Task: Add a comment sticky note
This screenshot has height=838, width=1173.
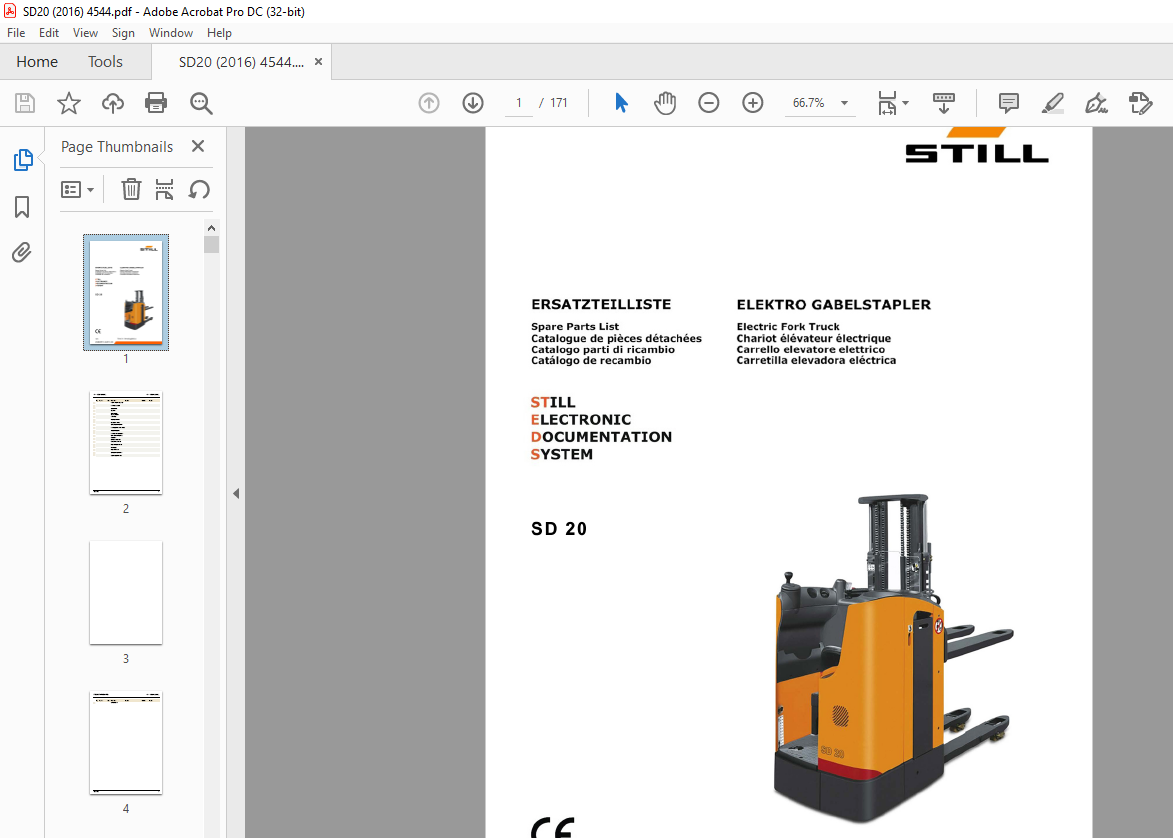Action: (x=1008, y=103)
